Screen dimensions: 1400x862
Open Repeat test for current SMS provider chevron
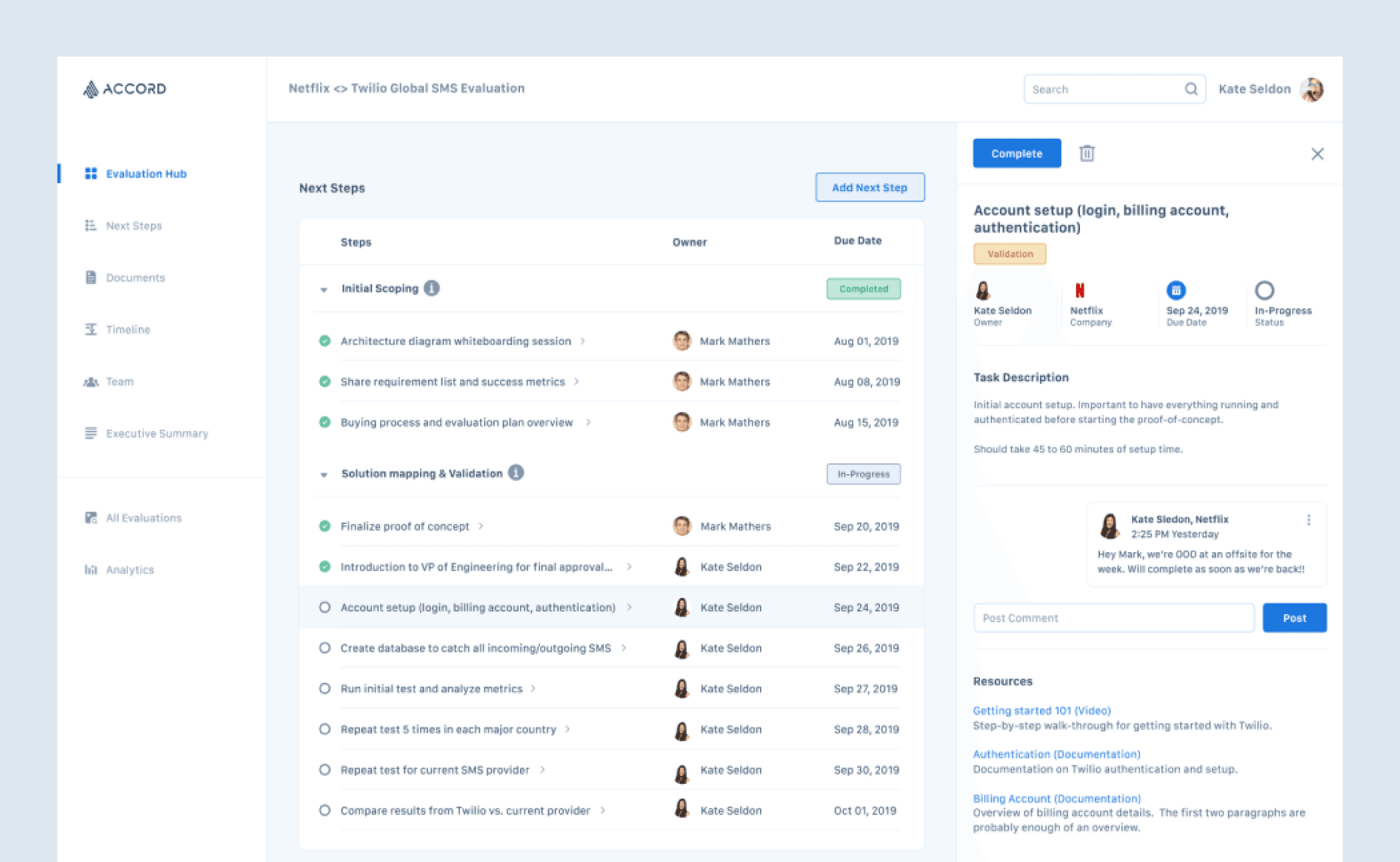click(x=542, y=770)
